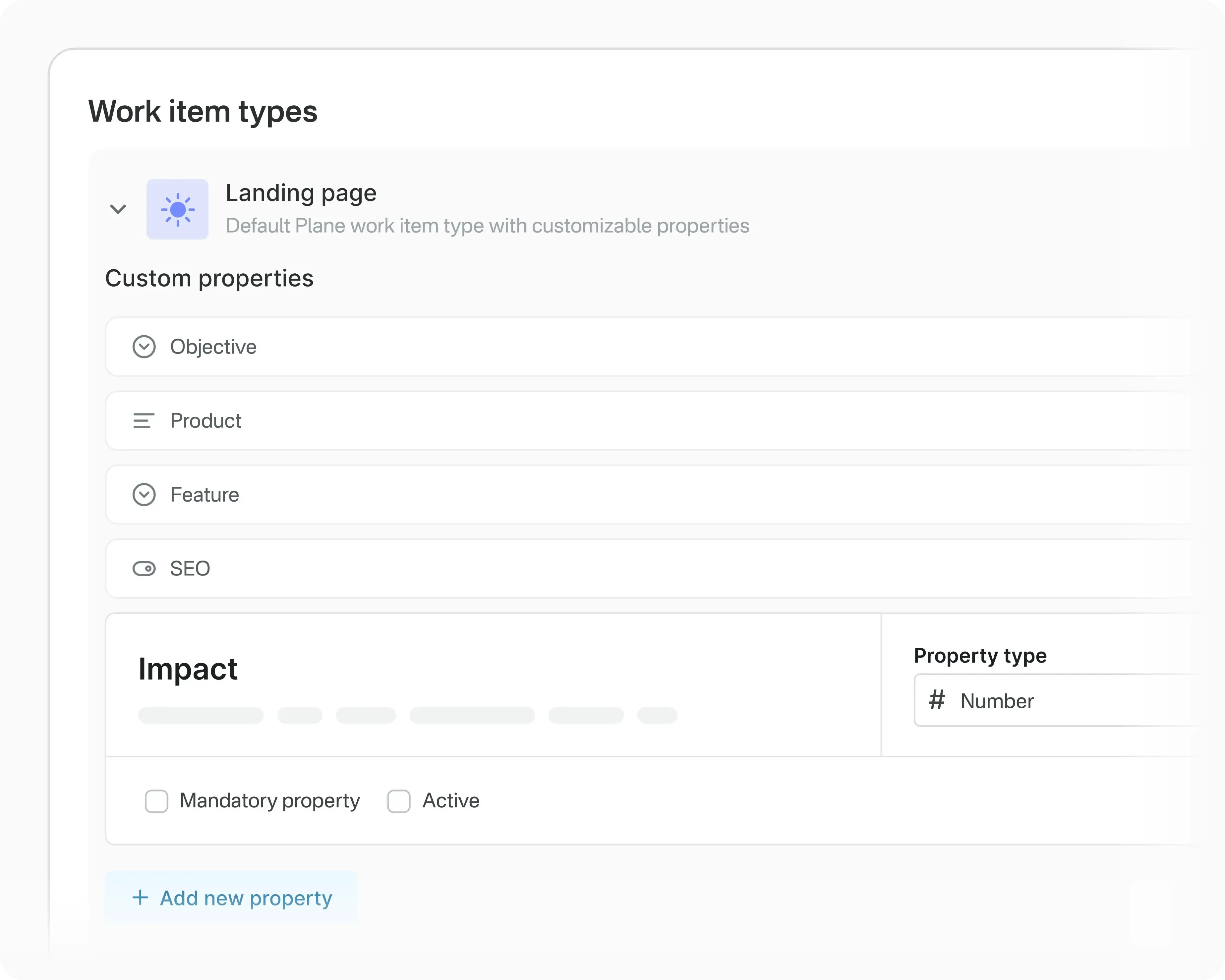Open the Objective property name
The height and width of the screenshot is (980, 1225).
coord(213,347)
